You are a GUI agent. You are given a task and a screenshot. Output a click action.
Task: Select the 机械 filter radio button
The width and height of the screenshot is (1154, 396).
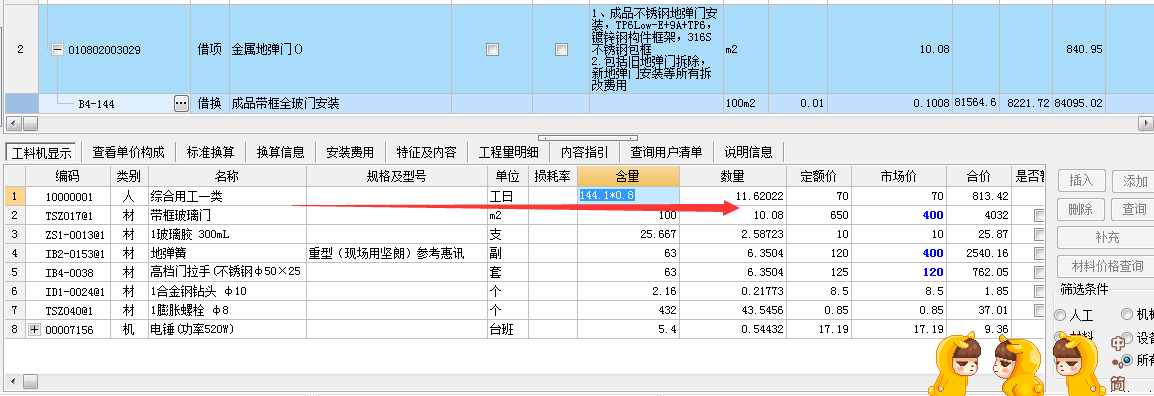point(1126,314)
